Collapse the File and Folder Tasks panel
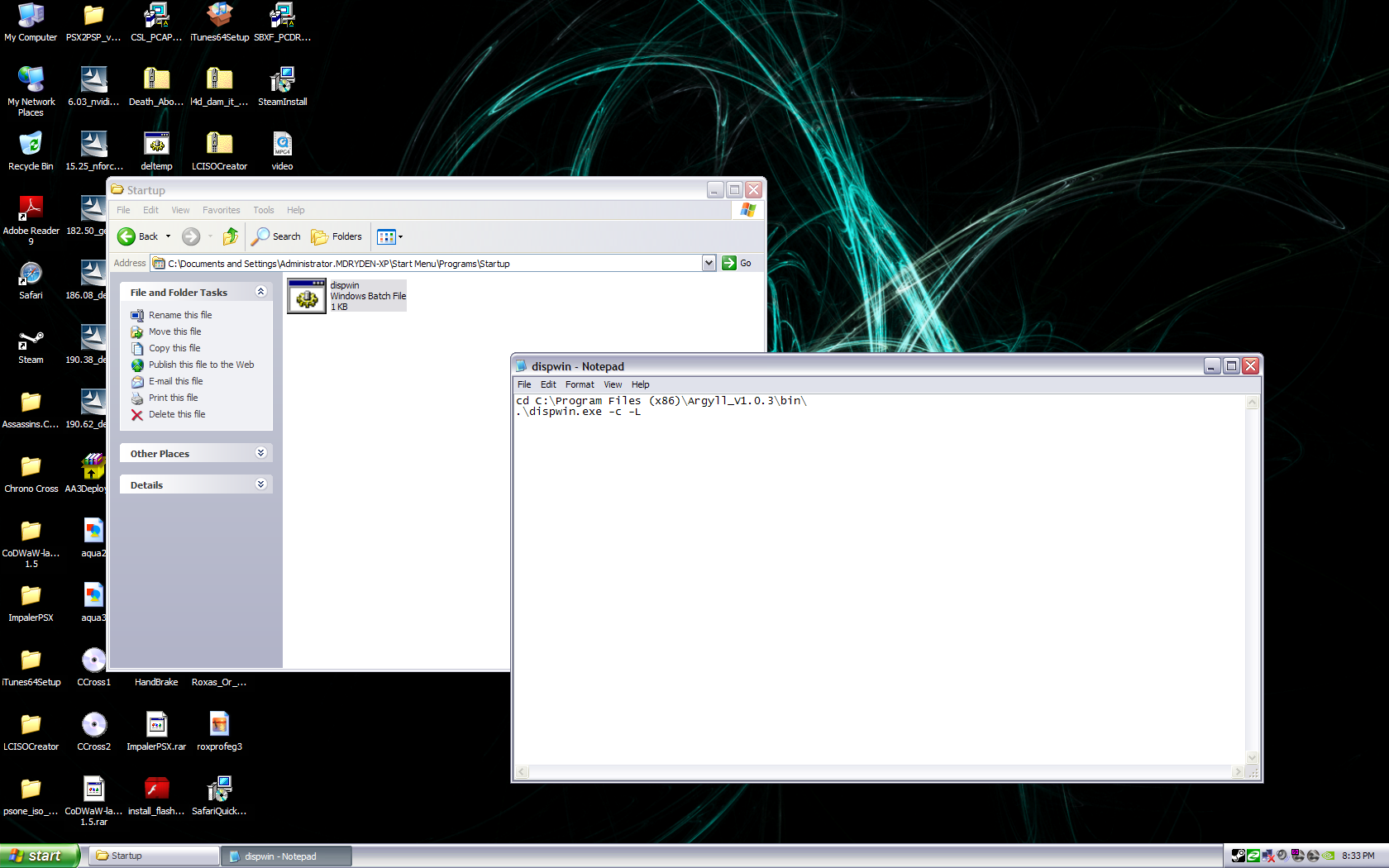This screenshot has height=868, width=1389. tap(260, 292)
